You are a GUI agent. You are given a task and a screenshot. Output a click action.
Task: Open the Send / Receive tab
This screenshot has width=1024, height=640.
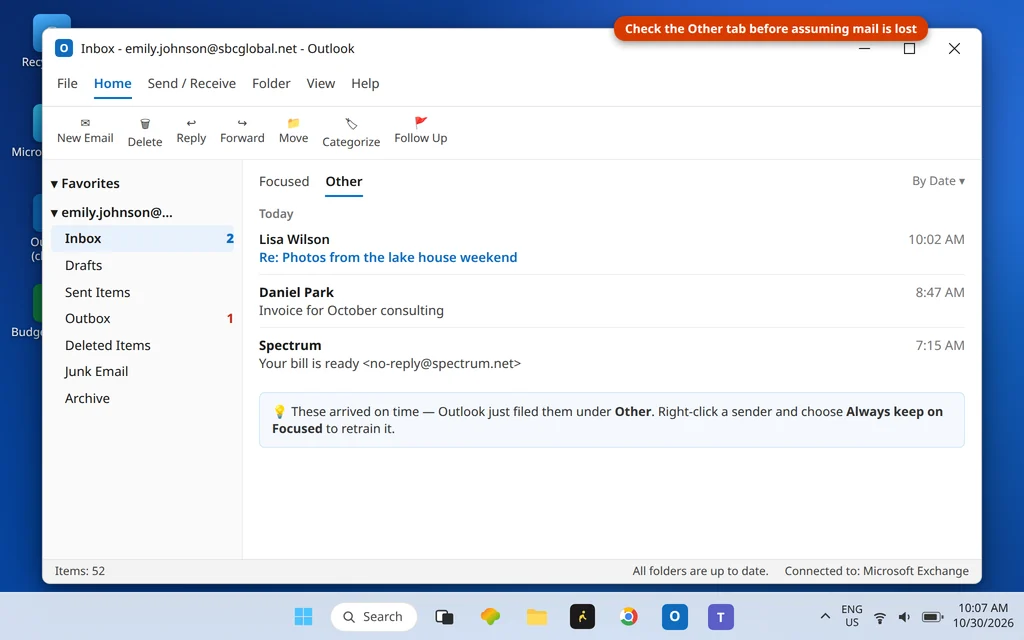tap(191, 84)
